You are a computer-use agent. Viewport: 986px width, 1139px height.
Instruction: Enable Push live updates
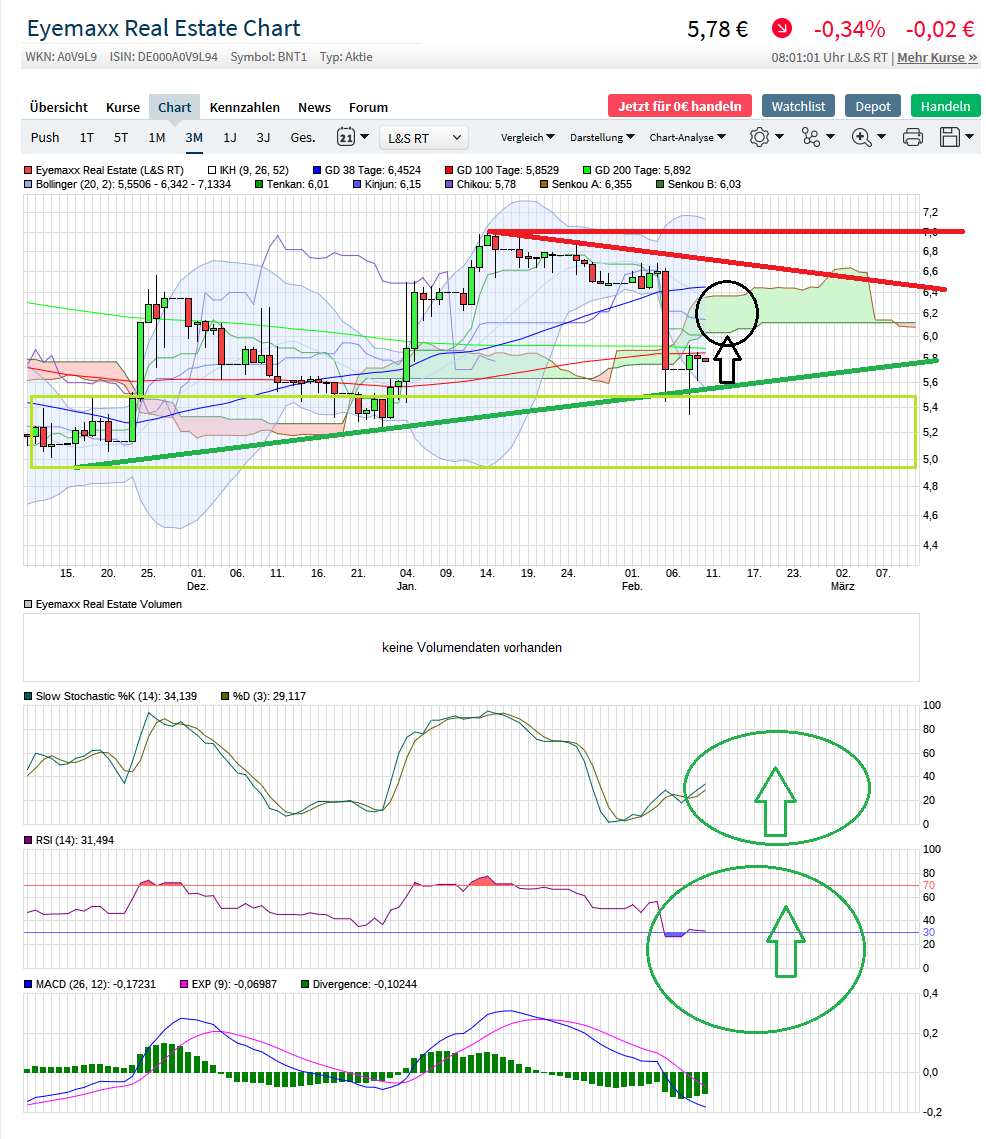coord(45,137)
